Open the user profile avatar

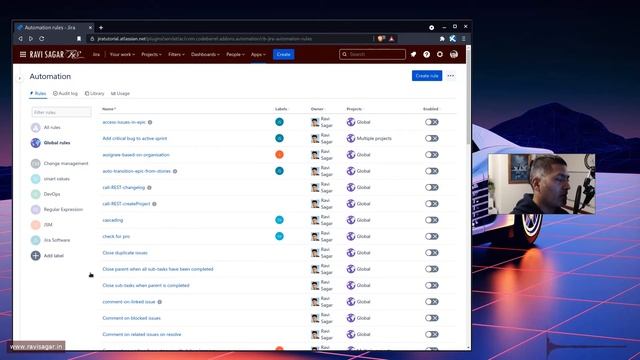pos(454,54)
